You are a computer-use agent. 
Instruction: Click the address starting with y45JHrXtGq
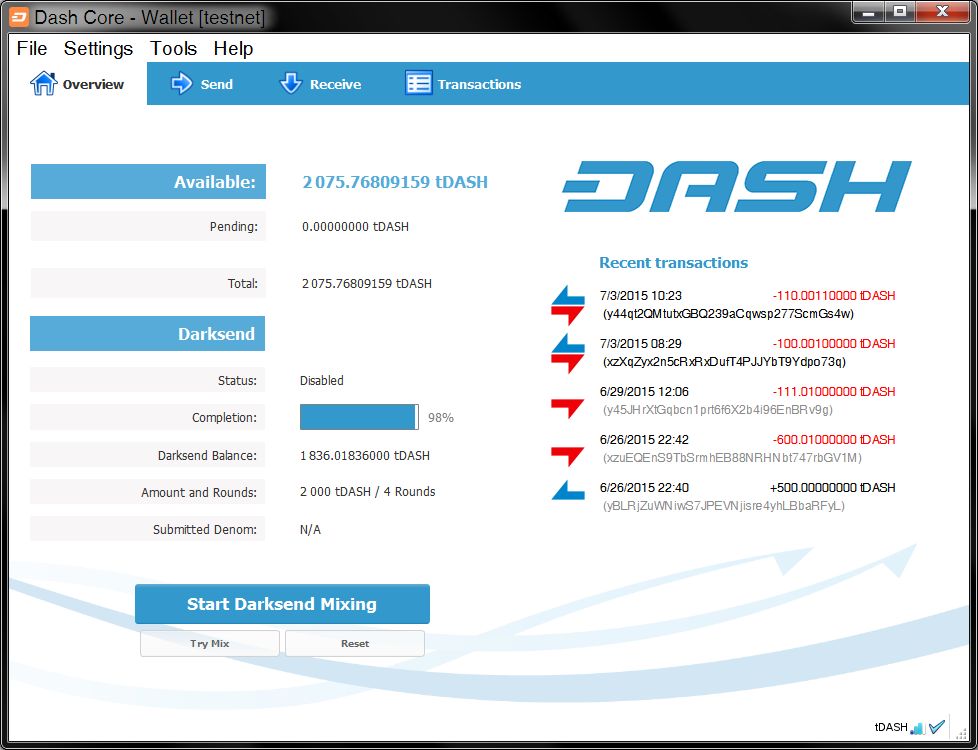(x=717, y=410)
